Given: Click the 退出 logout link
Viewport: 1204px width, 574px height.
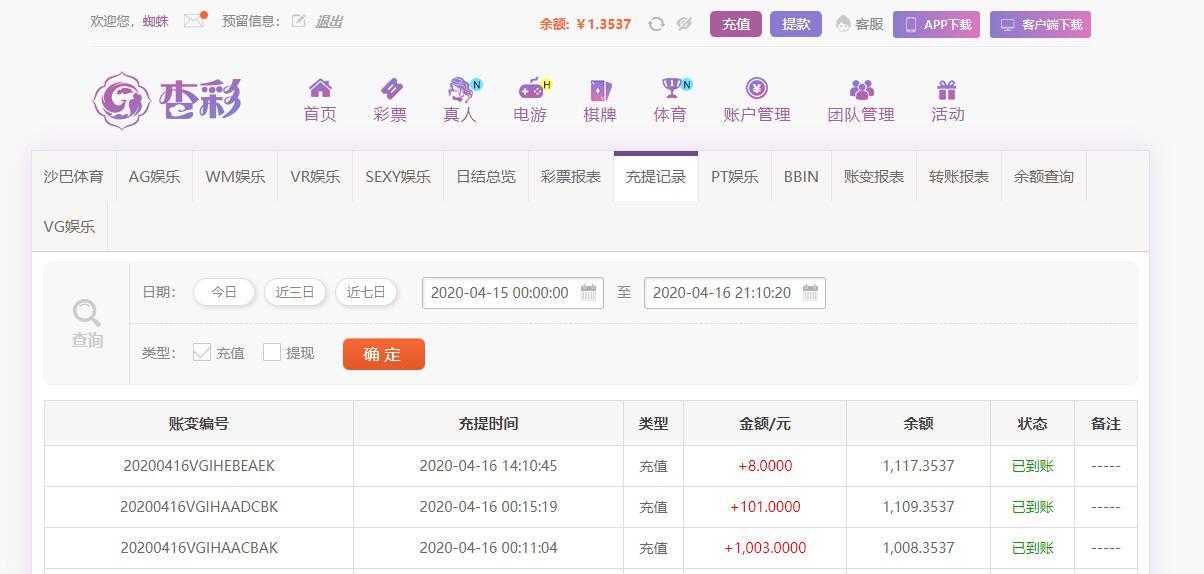Looking at the screenshot, I should click(x=329, y=21).
